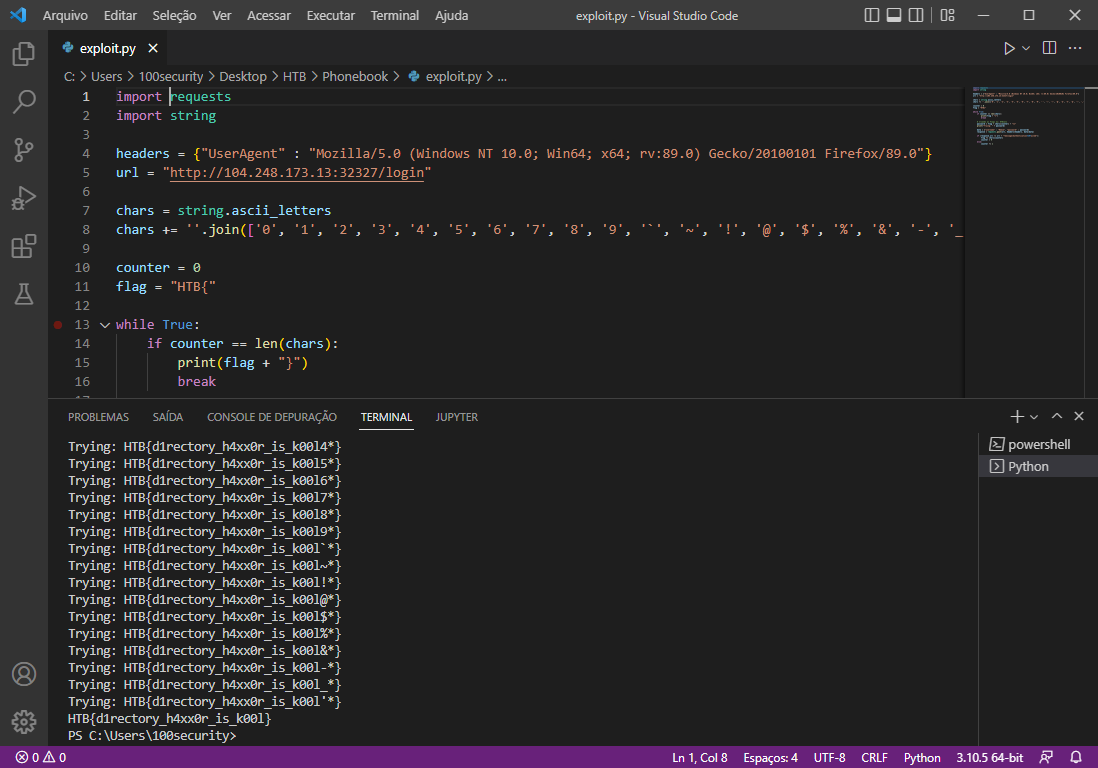Select the Python terminal instance

pyautogui.click(x=1038, y=466)
